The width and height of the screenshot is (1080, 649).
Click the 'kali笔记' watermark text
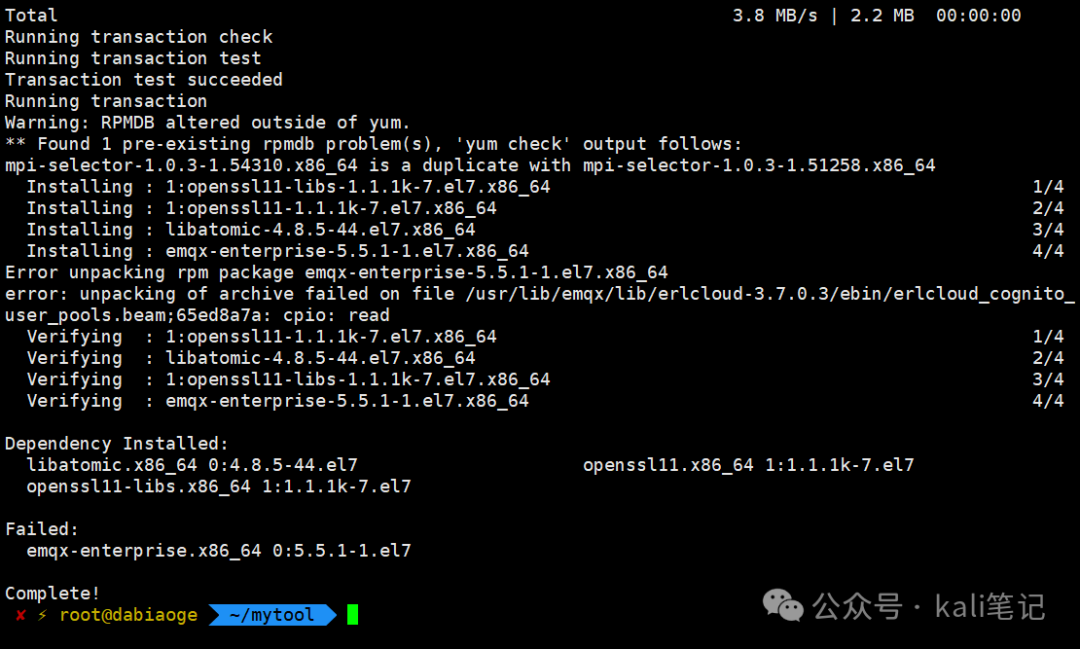990,606
